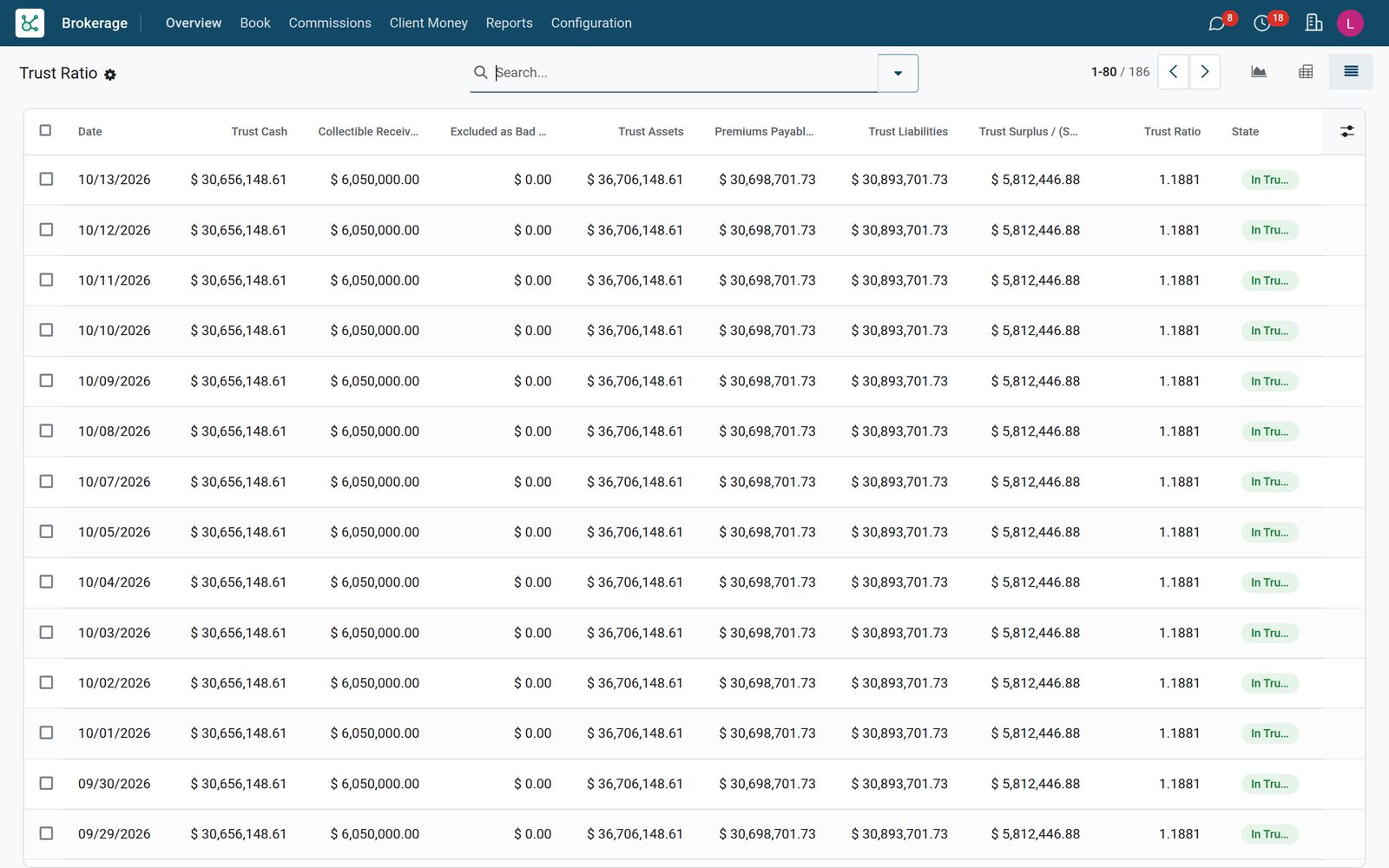Viewport: 1389px width, 868px height.
Task: Select the 10/08/2026 row checkbox
Action: pos(46,431)
